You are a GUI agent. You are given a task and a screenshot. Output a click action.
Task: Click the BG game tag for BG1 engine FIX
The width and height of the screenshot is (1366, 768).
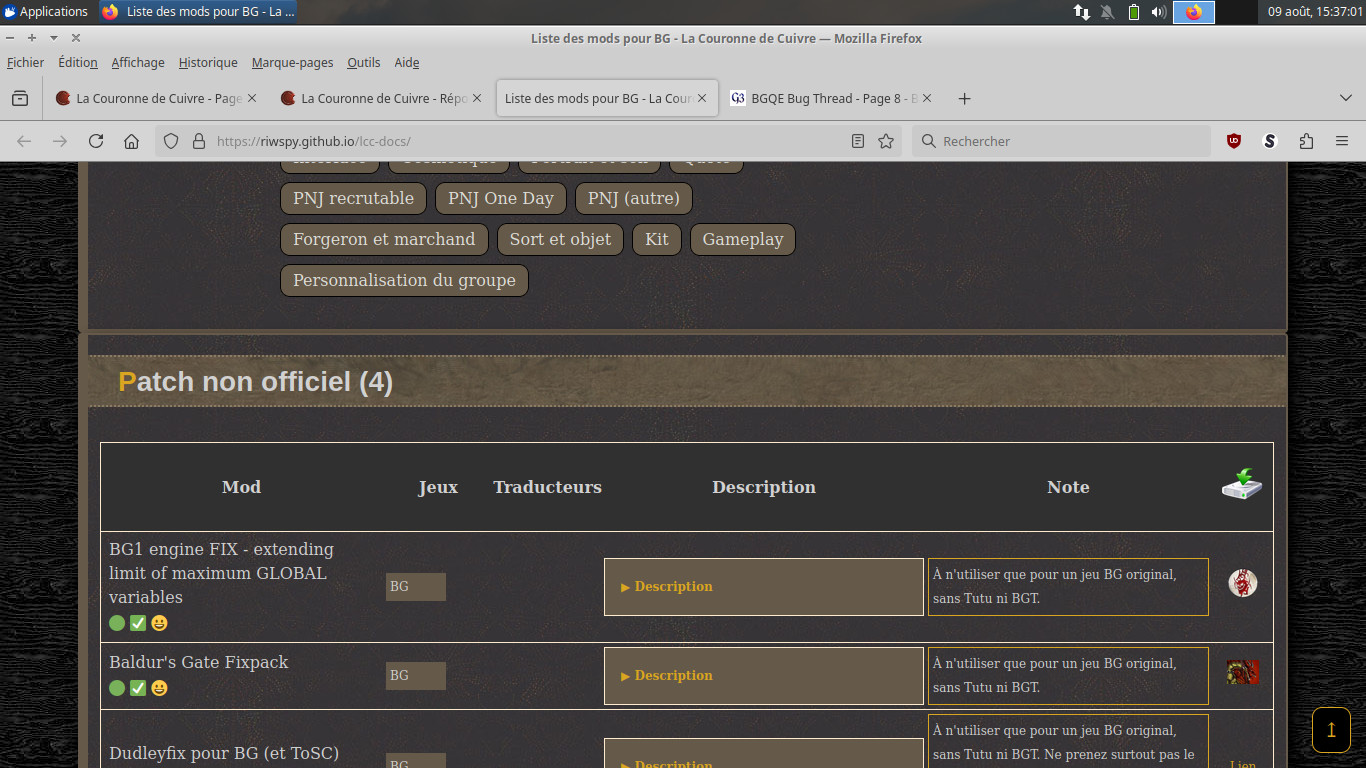416,587
